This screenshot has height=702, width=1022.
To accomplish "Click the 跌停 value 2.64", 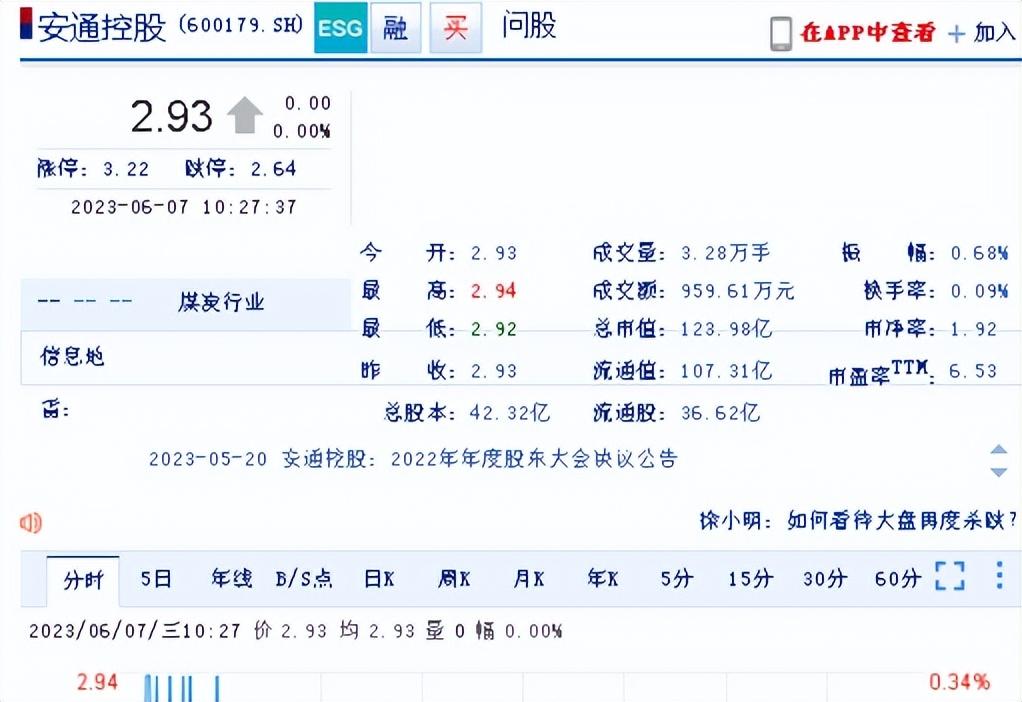I will (x=274, y=169).
